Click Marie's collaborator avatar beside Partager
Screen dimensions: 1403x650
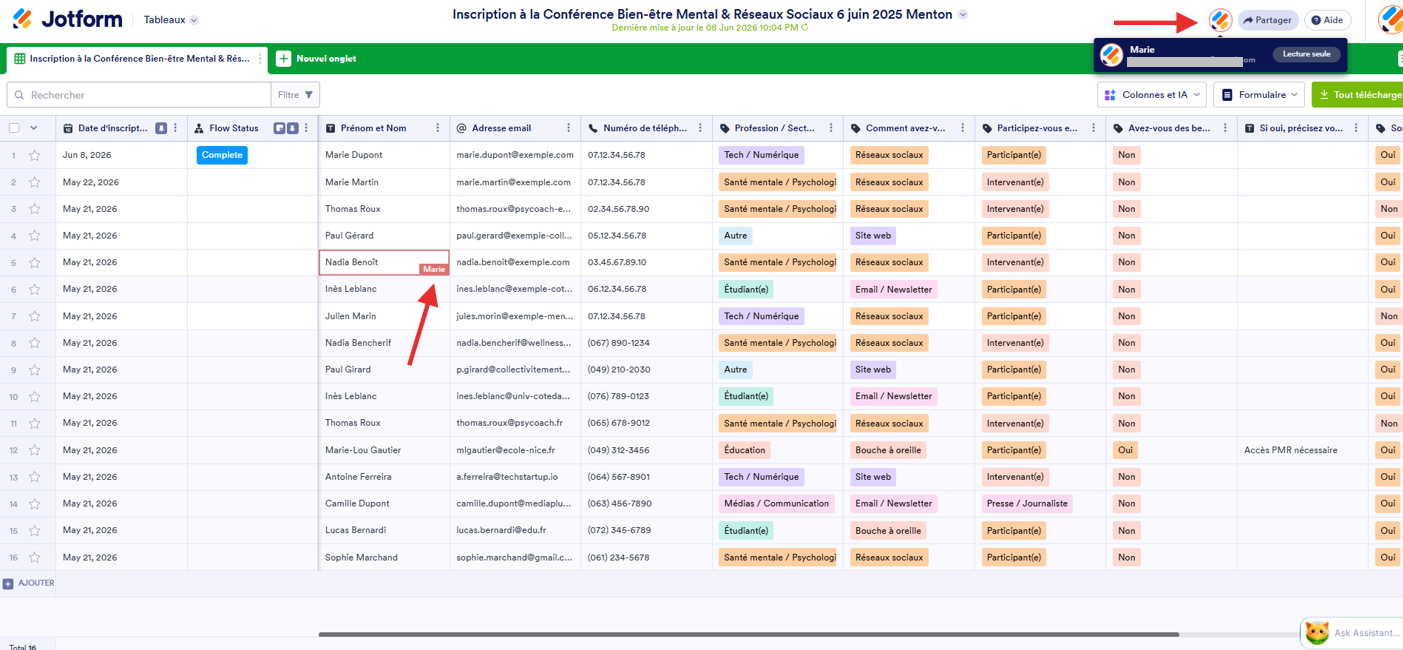click(1220, 20)
